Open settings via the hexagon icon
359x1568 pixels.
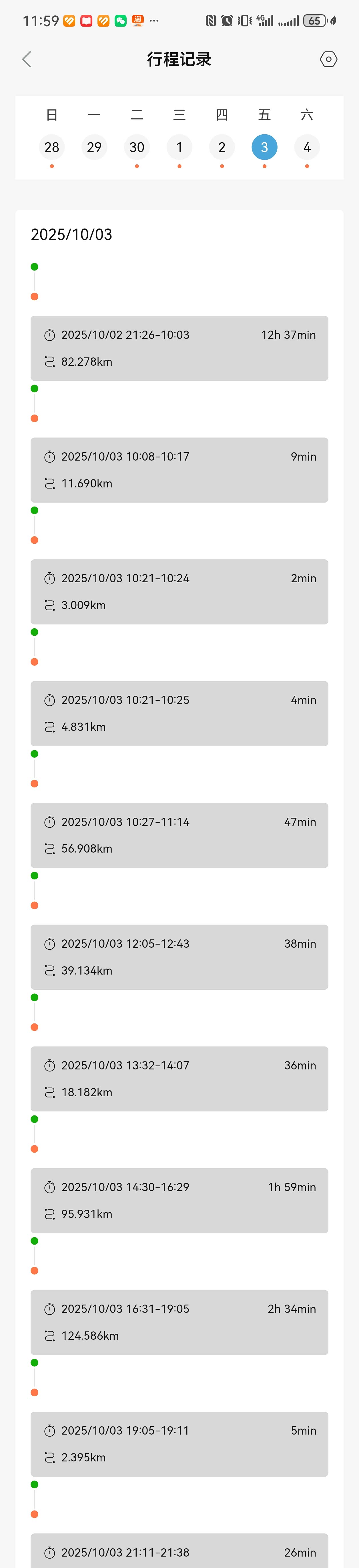pos(329,59)
